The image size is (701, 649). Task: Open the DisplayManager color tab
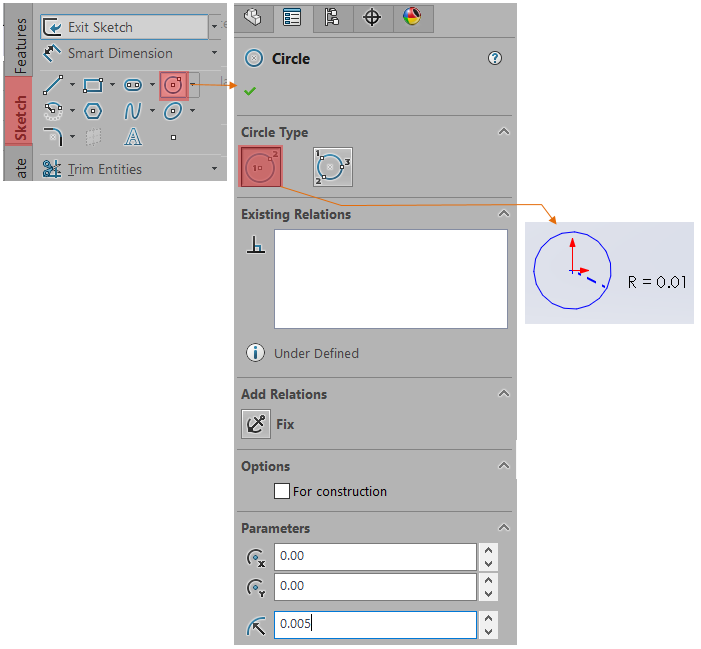[x=412, y=18]
